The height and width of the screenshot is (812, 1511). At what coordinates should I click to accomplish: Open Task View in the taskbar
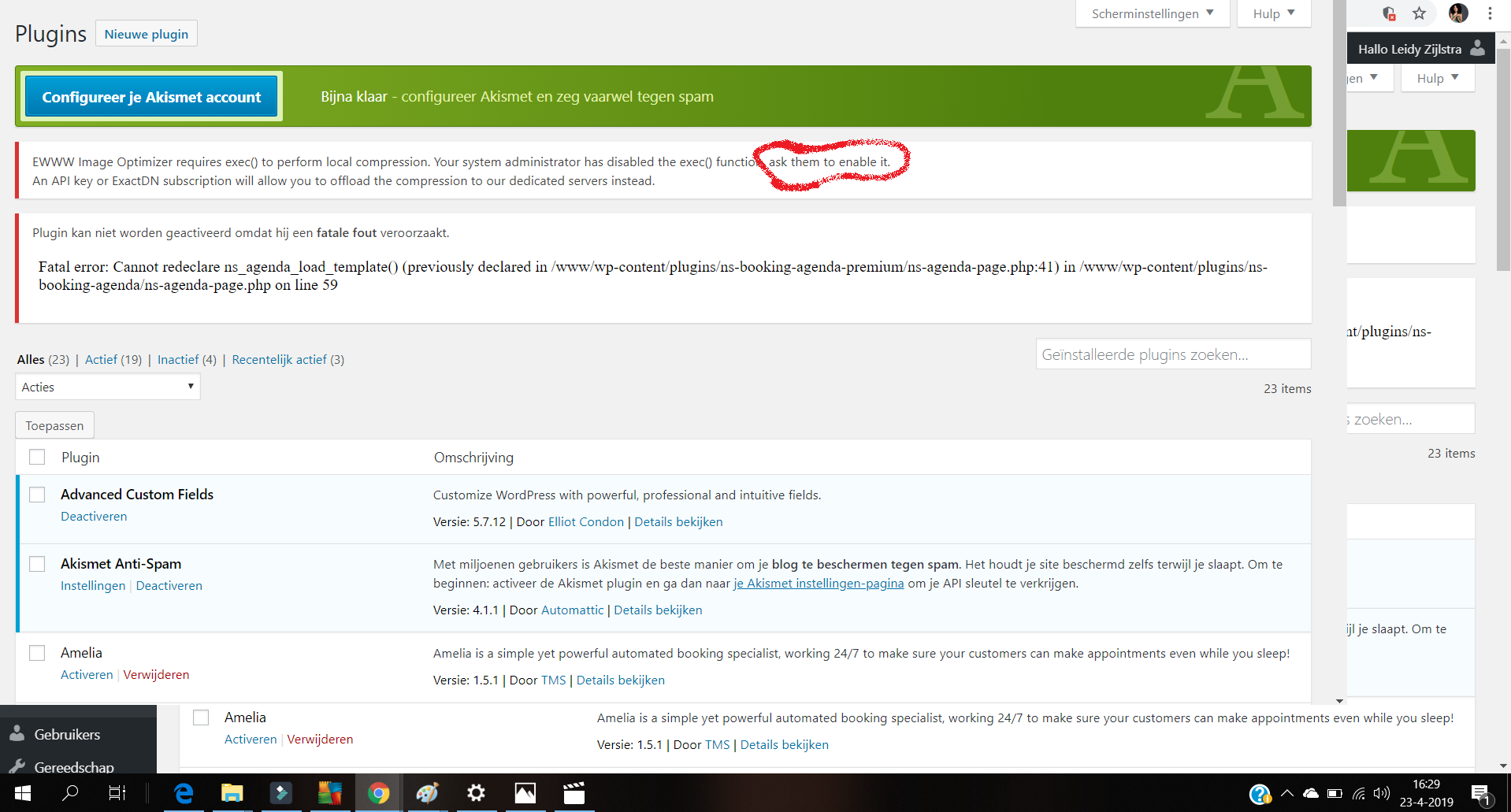[117, 793]
